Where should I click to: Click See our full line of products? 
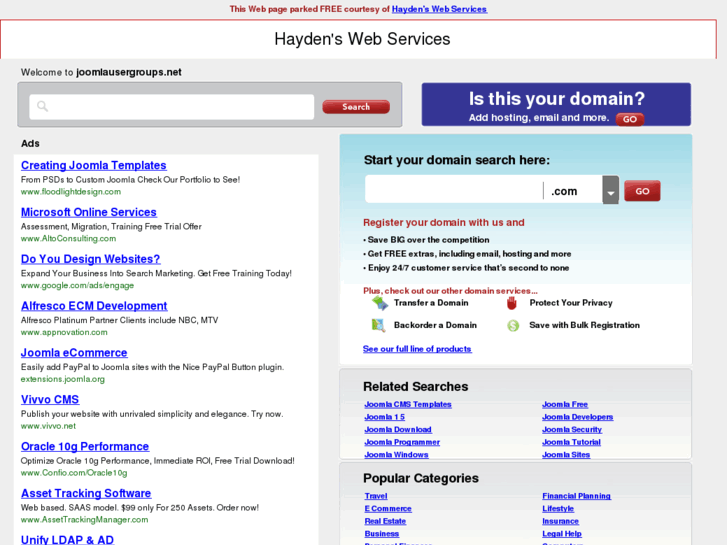point(417,349)
